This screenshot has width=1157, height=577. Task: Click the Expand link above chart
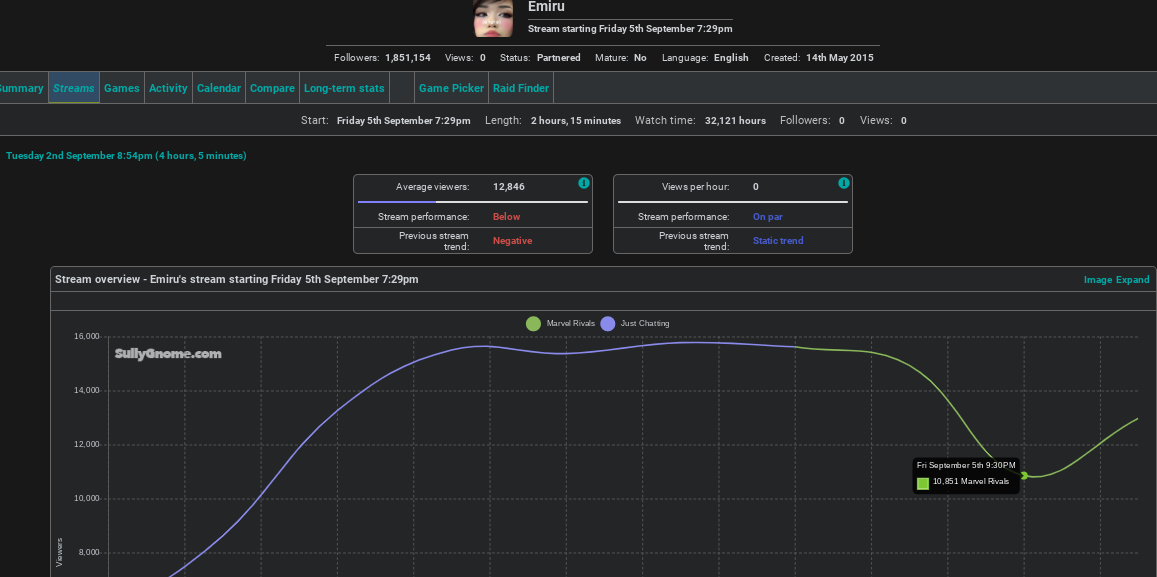[1133, 280]
